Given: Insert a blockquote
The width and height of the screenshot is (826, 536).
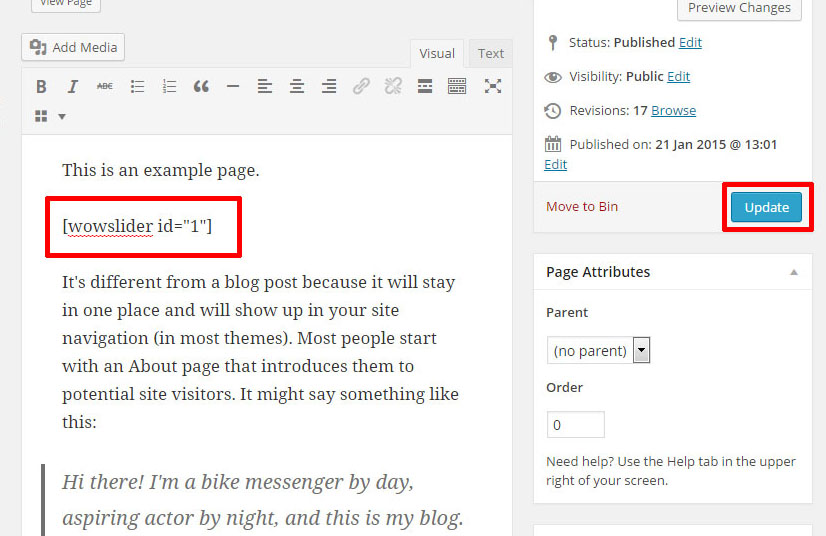Looking at the screenshot, I should click(201, 87).
